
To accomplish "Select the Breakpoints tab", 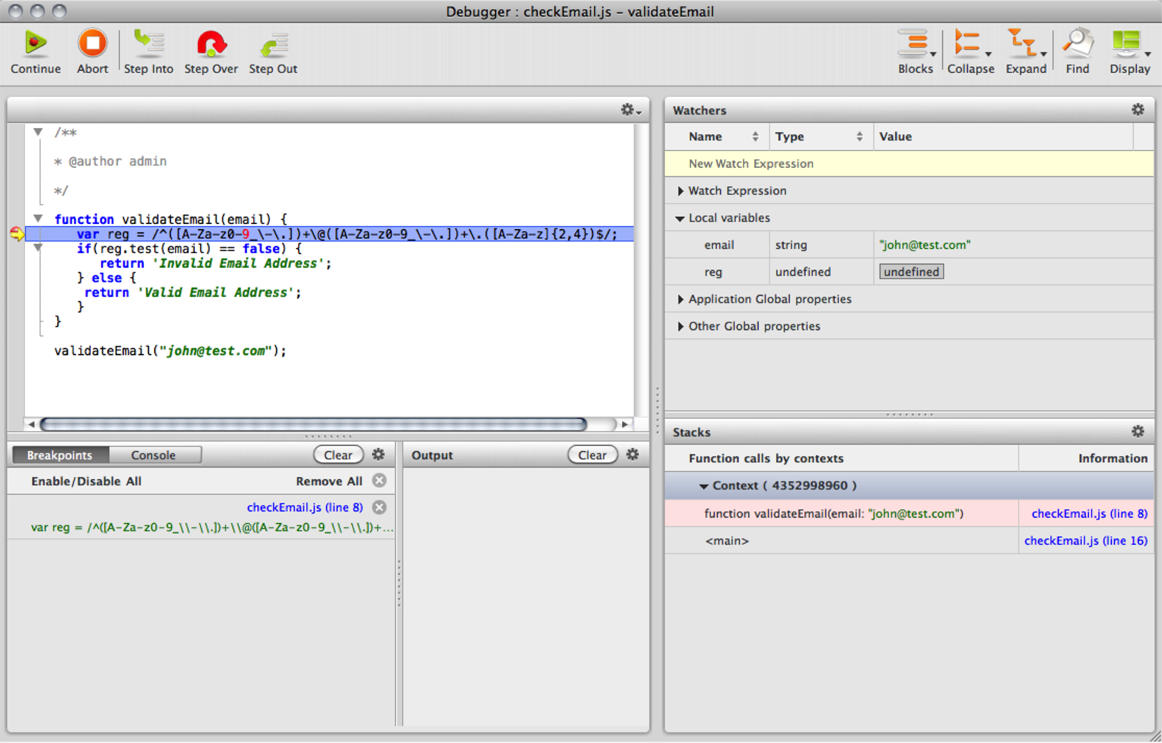I will point(59,455).
